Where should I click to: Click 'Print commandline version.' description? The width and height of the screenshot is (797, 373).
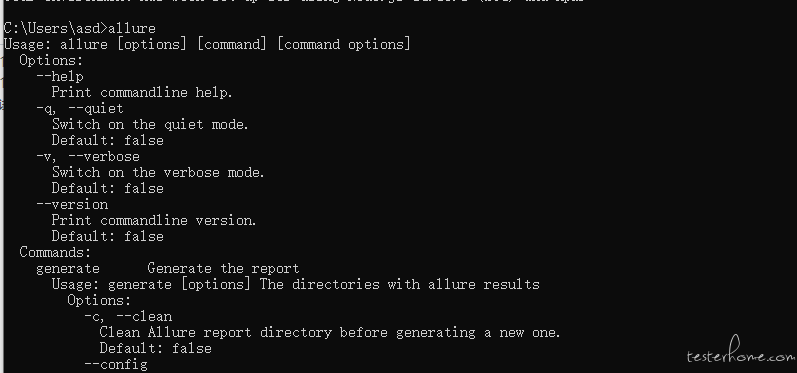pos(154,220)
